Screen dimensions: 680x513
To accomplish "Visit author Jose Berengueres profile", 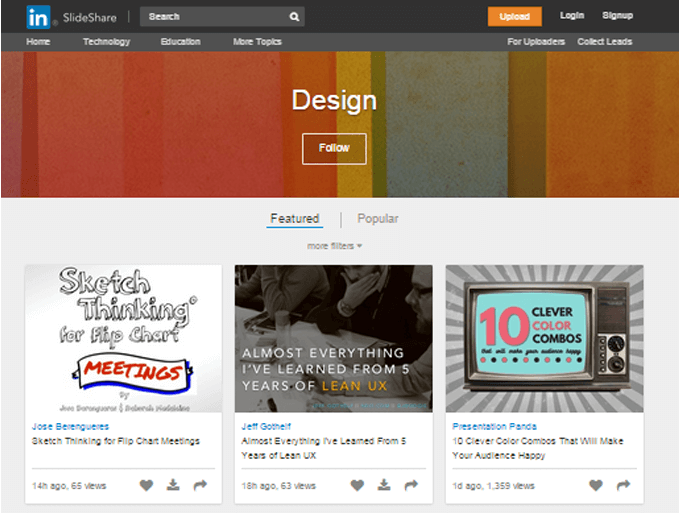I will click(70, 426).
